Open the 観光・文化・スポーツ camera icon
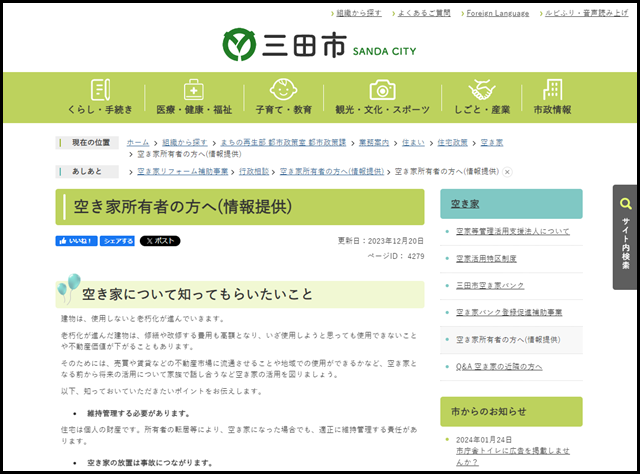Image resolution: width=640 pixels, height=474 pixels. (382, 90)
